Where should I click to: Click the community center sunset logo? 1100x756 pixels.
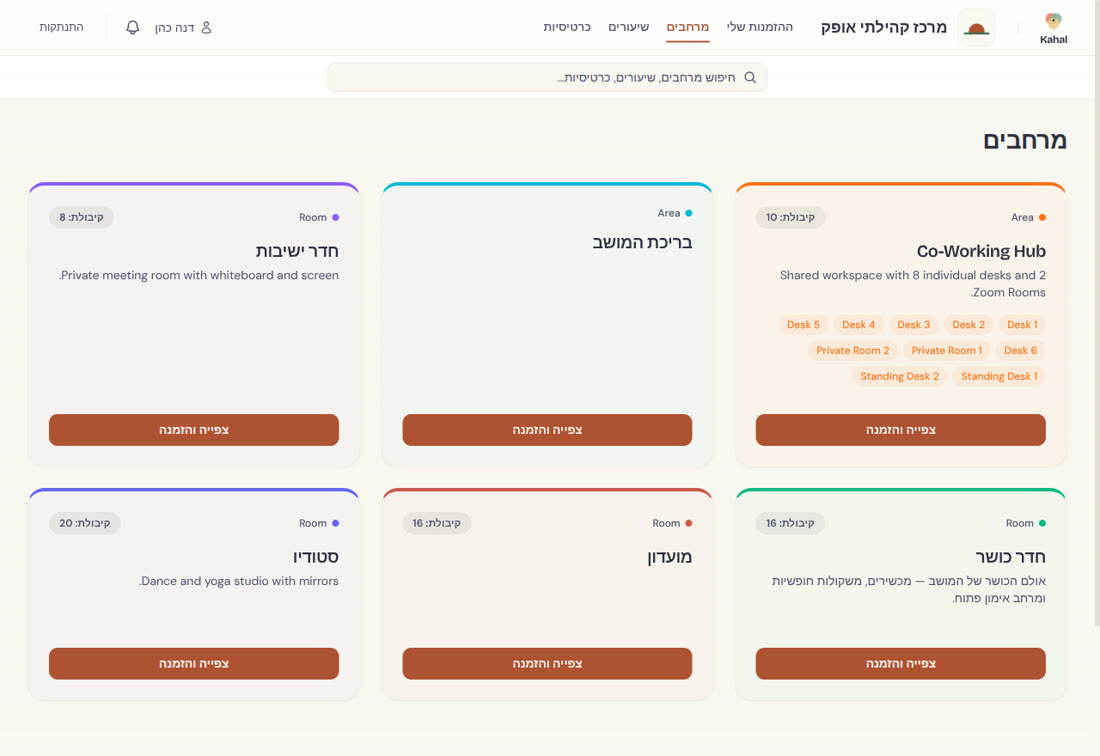[x=977, y=27]
